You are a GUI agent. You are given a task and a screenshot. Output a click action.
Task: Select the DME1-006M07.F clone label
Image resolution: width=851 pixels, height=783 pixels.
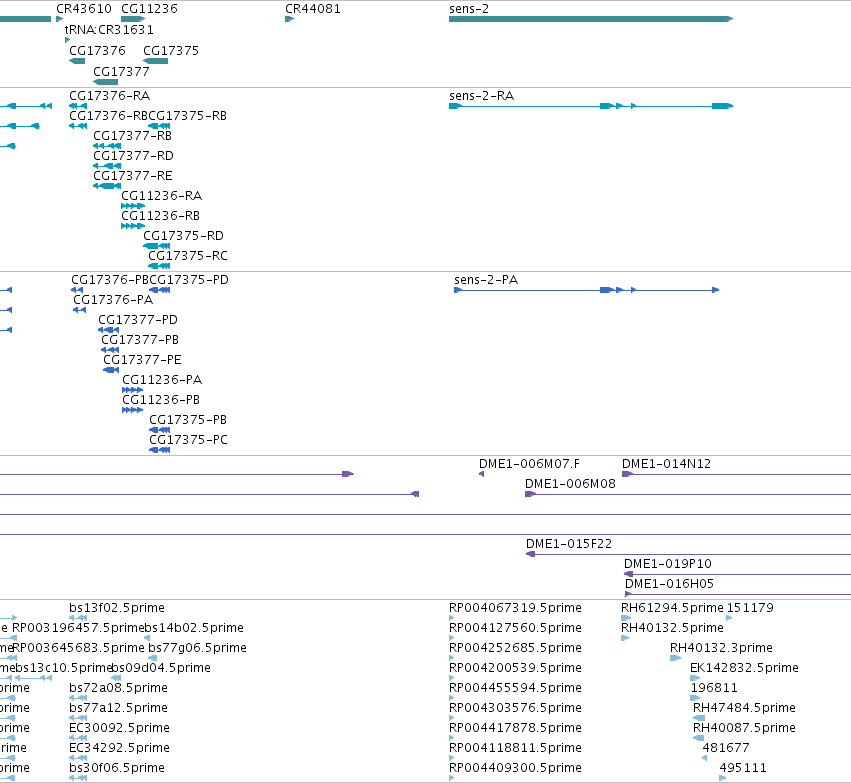click(529, 464)
